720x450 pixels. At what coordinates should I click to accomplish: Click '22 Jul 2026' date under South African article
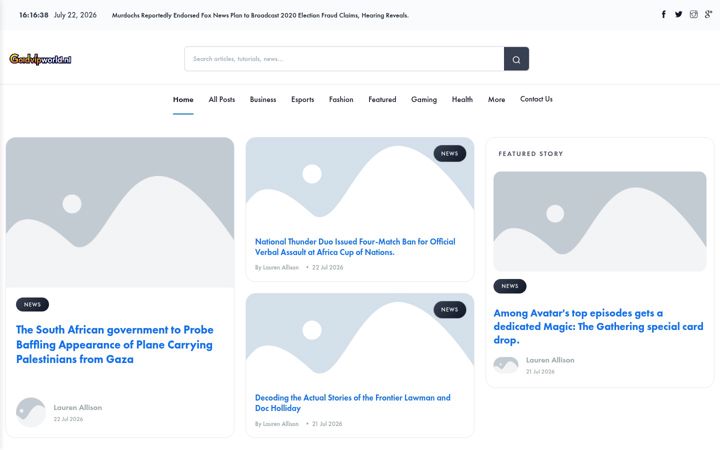click(68, 419)
